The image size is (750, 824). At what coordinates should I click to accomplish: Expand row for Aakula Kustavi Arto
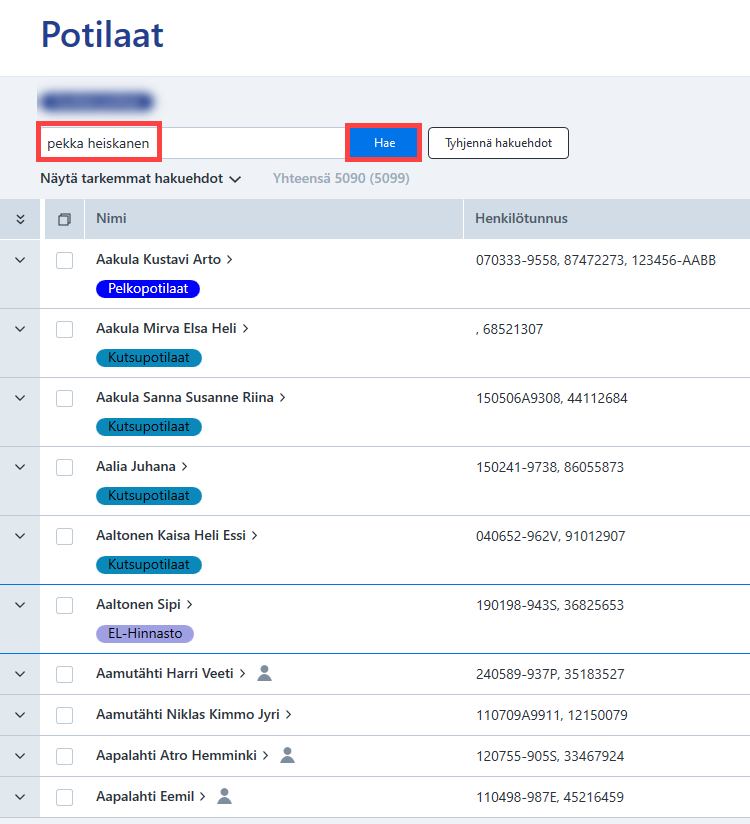coord(20,260)
